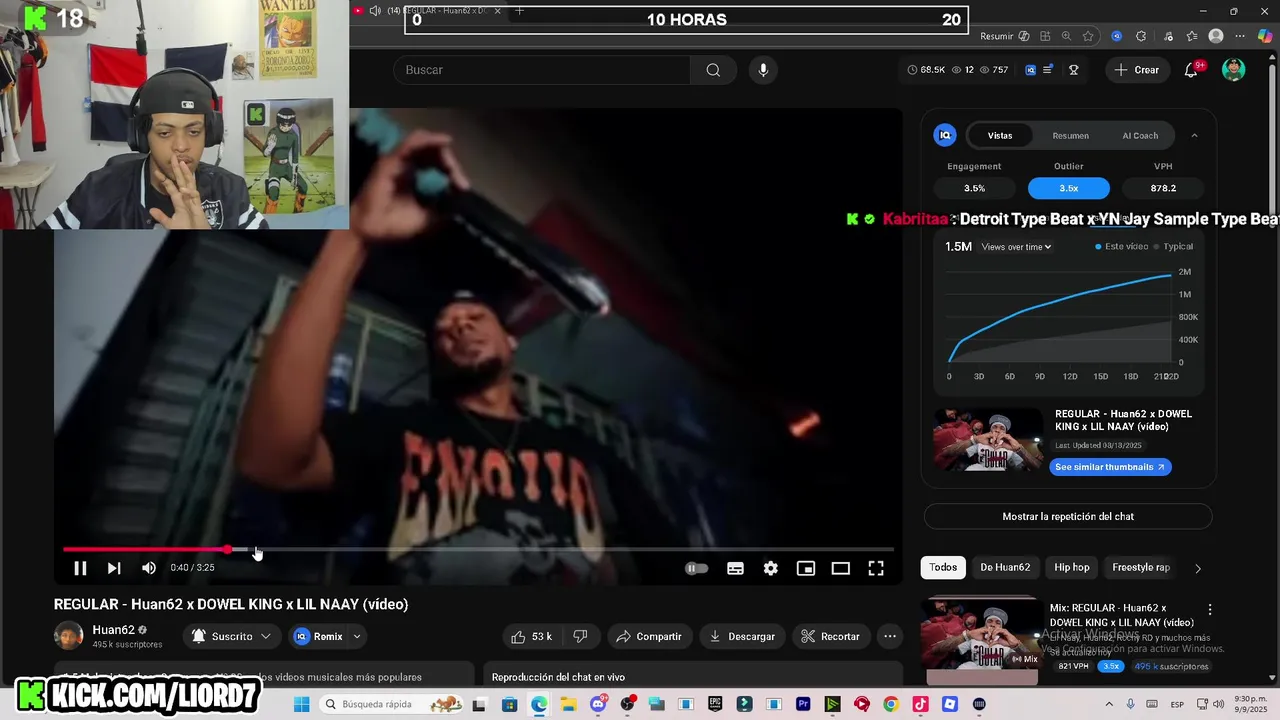1280x720 pixels.
Task: Select the Hip hop filter chip
Action: point(1072,567)
